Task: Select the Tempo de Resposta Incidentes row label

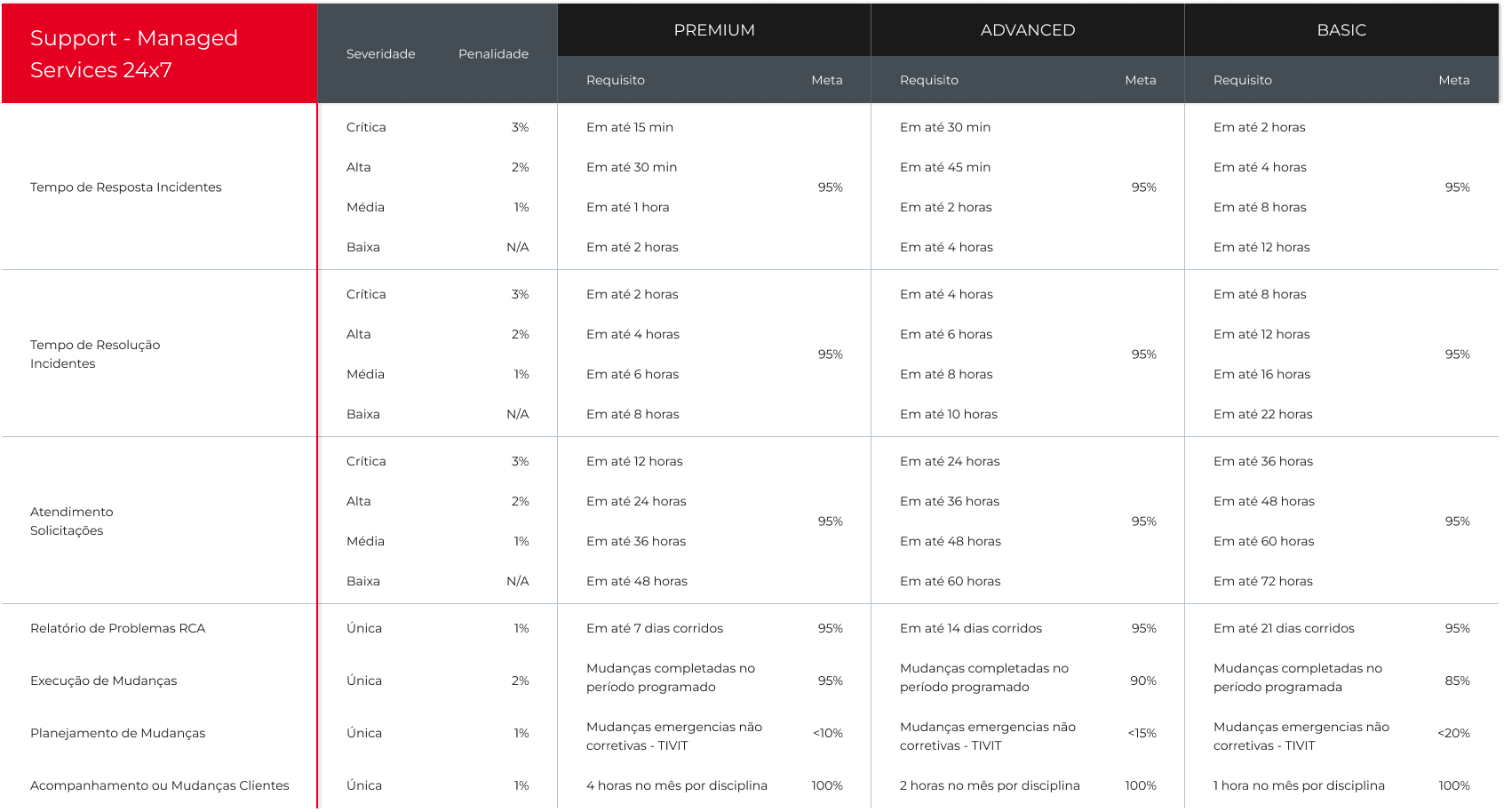Action: click(125, 187)
